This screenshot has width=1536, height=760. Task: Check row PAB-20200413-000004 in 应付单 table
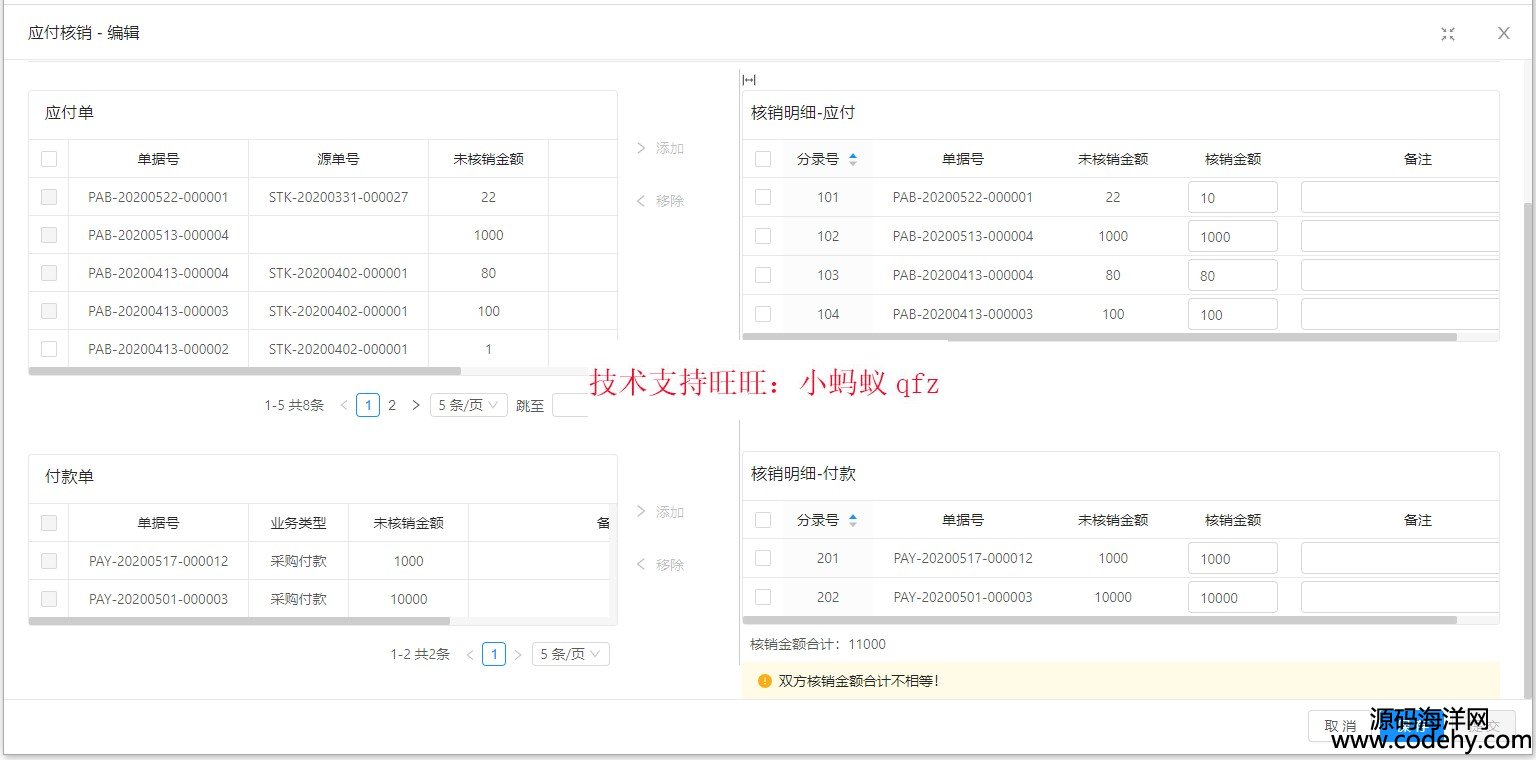pos(49,273)
